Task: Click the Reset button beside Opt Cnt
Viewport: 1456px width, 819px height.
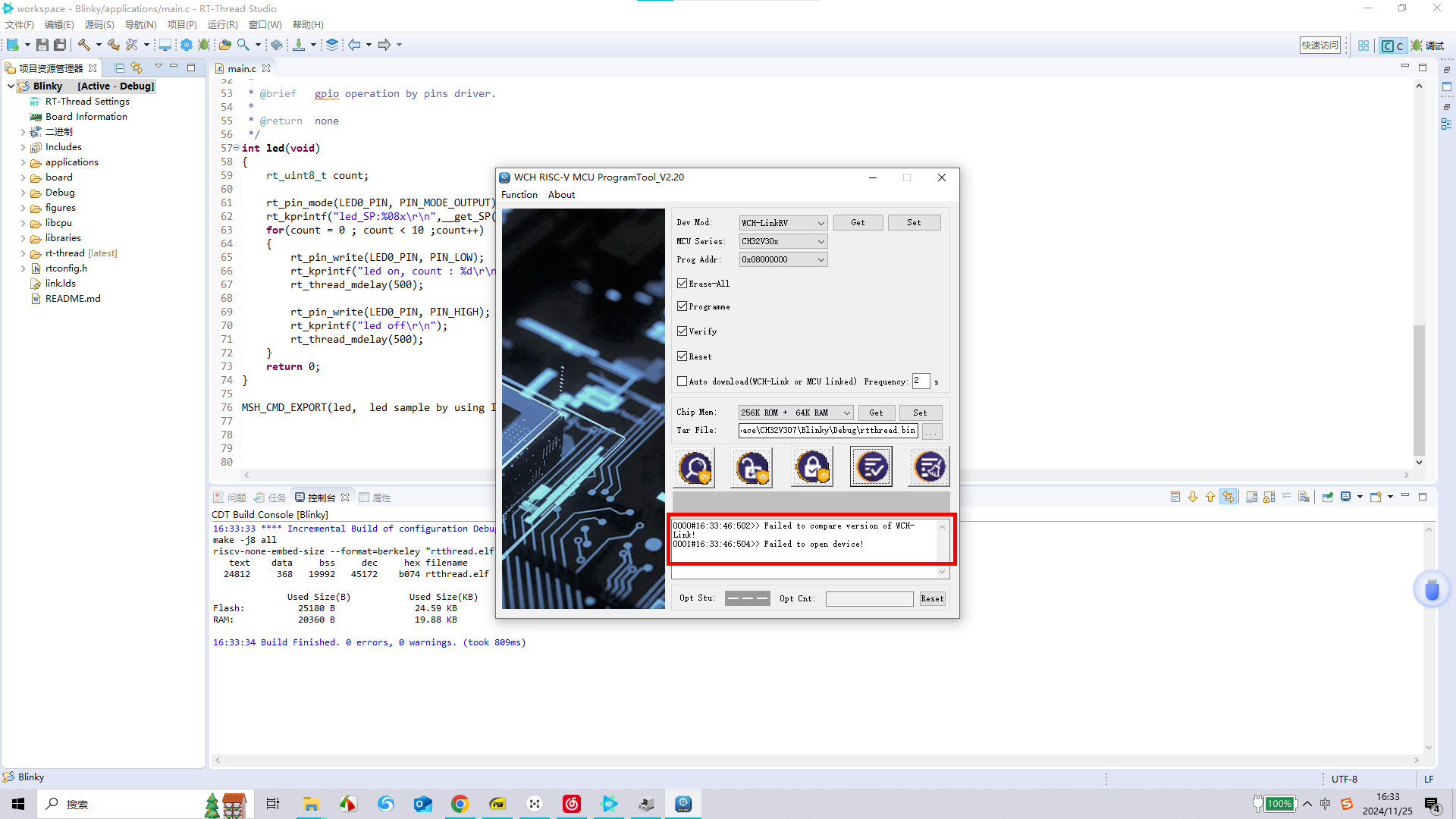Action: [x=932, y=599]
